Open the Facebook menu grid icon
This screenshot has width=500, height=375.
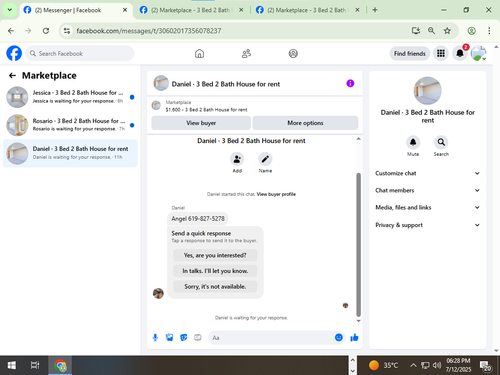[441, 53]
